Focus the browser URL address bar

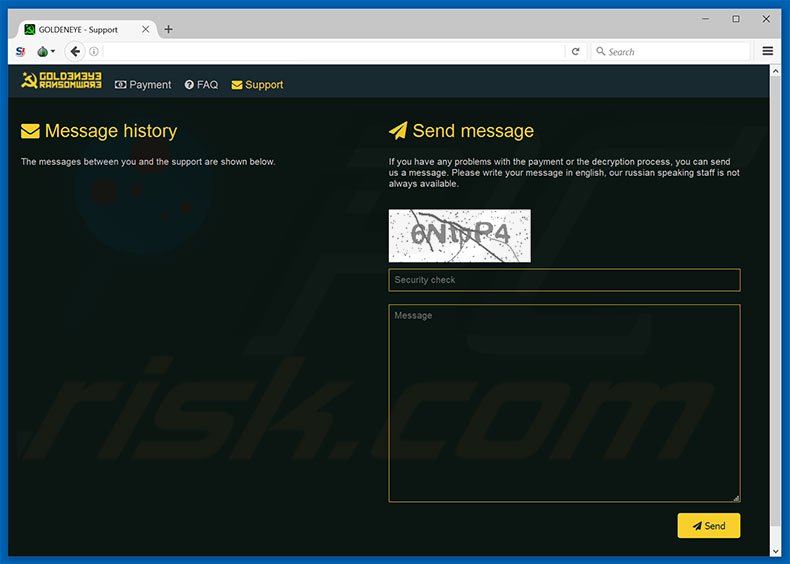point(333,51)
